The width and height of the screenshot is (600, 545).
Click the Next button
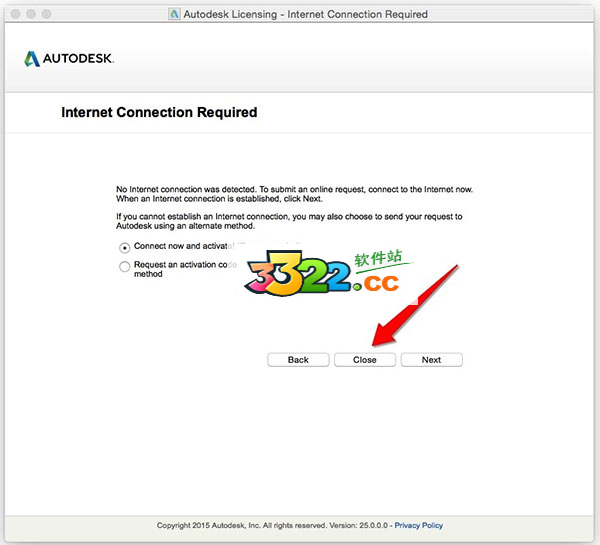click(x=431, y=360)
